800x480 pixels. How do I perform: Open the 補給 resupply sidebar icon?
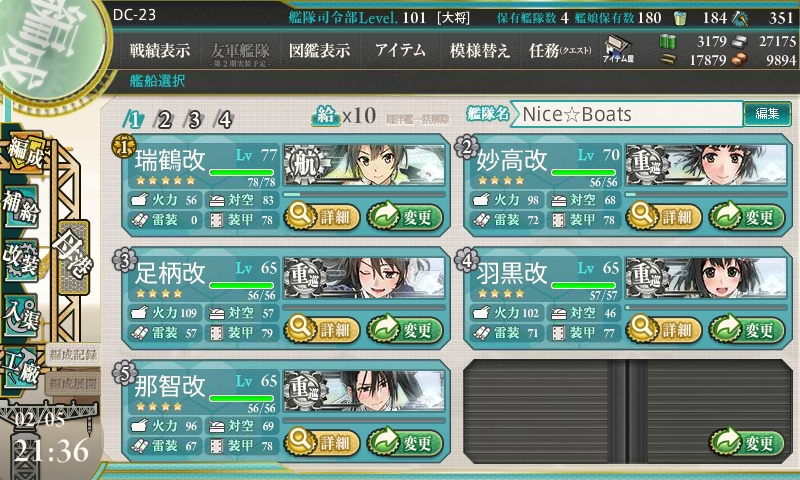point(21,207)
